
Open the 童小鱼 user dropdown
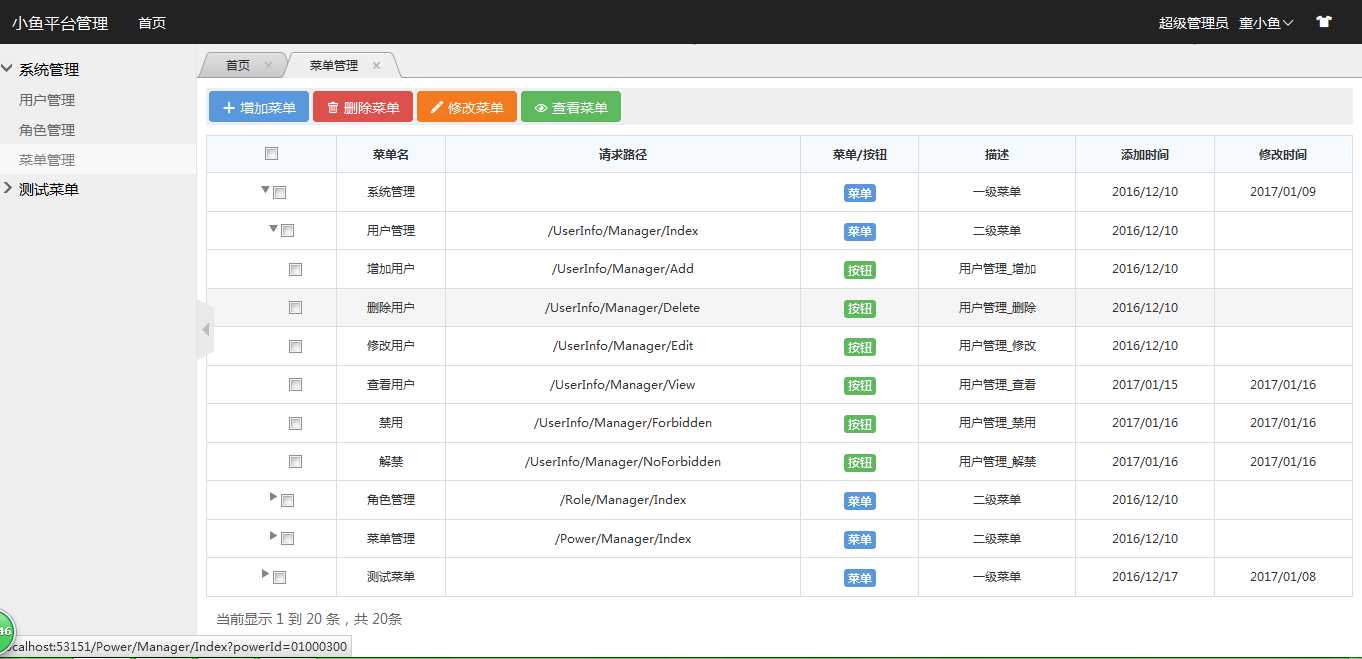coord(1266,23)
